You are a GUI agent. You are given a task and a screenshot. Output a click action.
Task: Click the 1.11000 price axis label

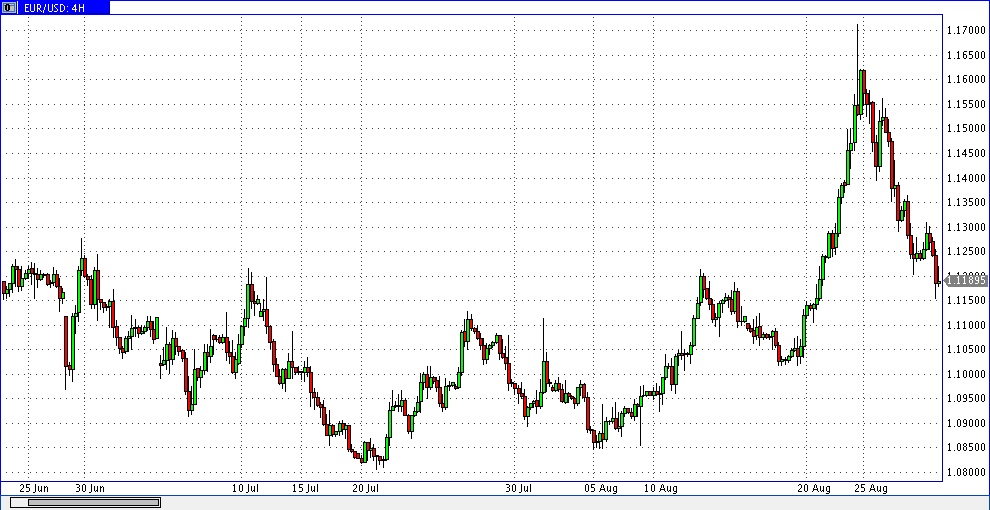pyautogui.click(x=966, y=325)
